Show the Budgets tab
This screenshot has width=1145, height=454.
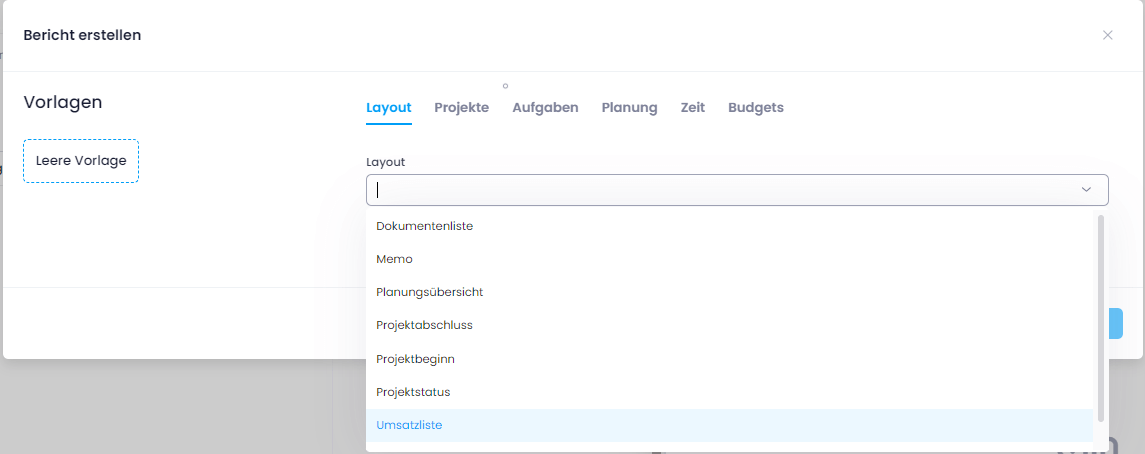tap(755, 108)
